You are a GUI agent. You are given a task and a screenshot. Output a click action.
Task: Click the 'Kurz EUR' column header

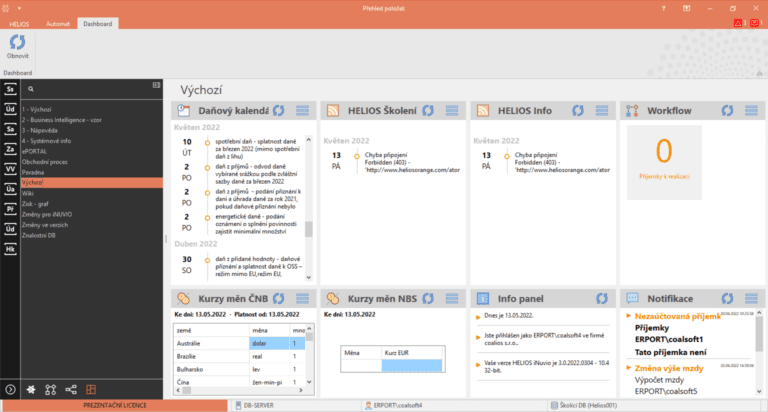pos(412,353)
